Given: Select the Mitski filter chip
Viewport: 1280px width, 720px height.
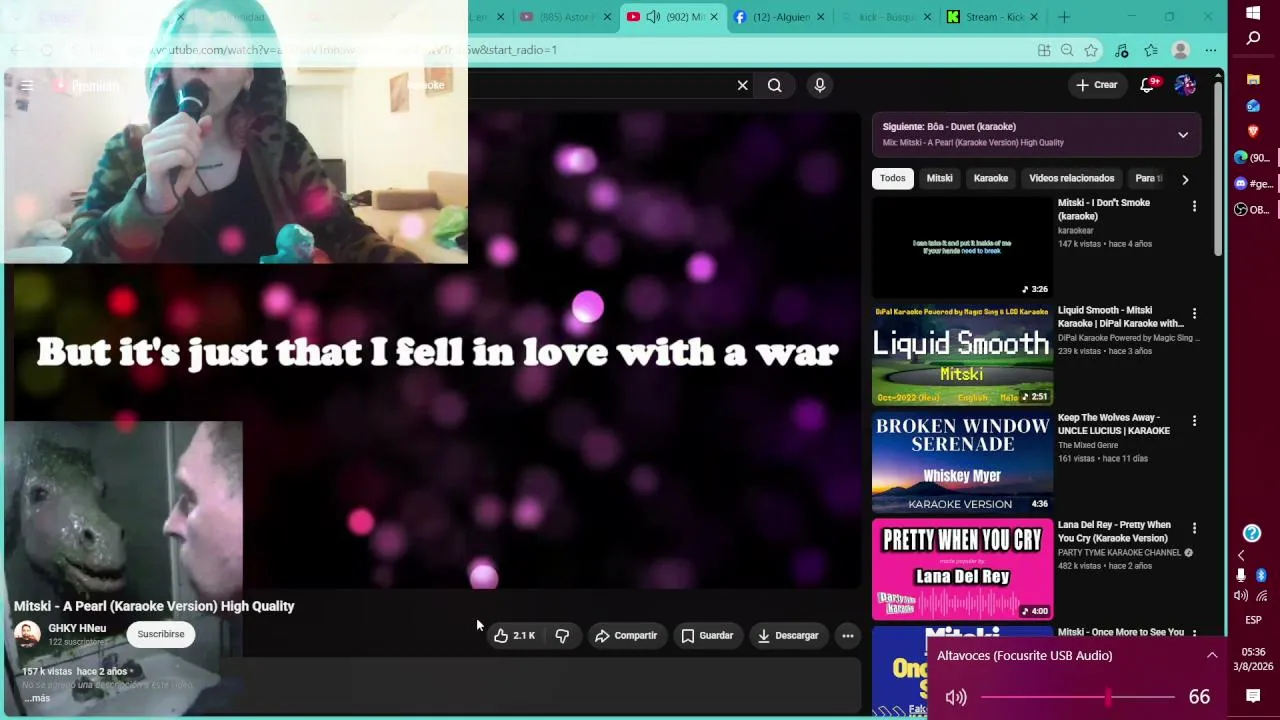Looking at the screenshot, I should coord(939,178).
